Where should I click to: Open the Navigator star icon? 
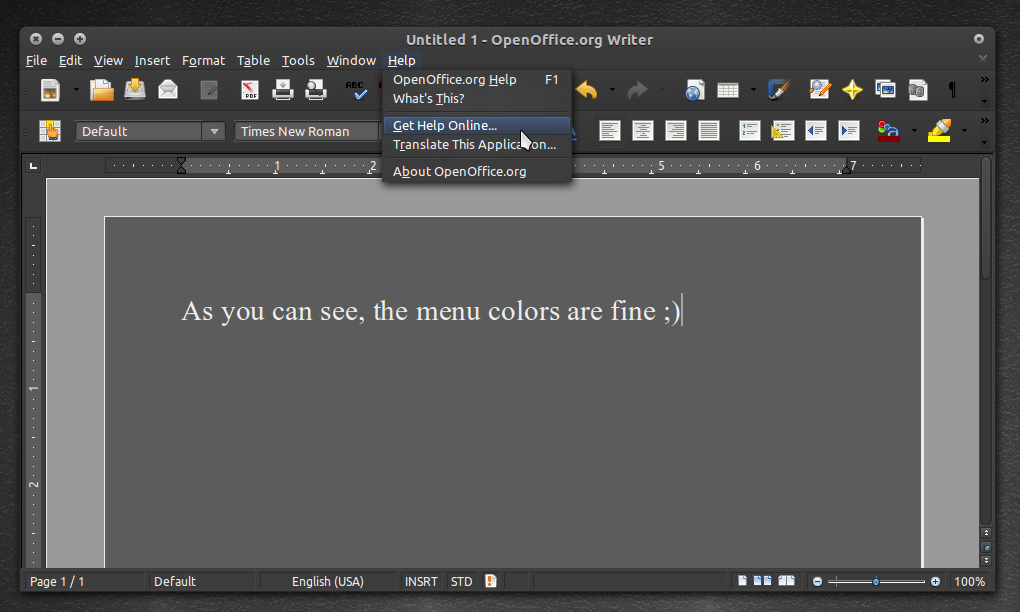[x=852, y=90]
